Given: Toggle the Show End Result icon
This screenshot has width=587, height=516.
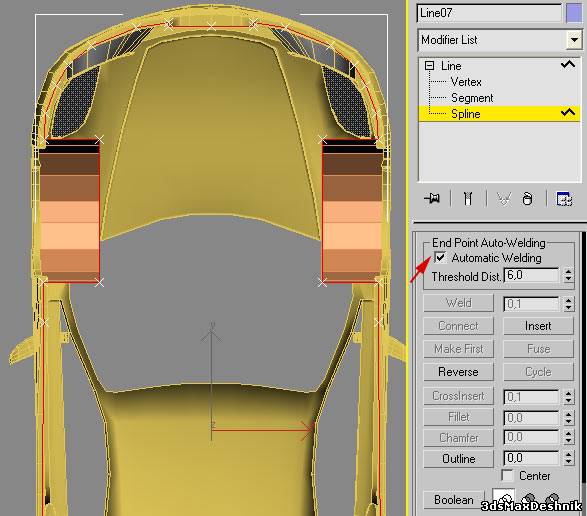Looking at the screenshot, I should [x=468, y=198].
